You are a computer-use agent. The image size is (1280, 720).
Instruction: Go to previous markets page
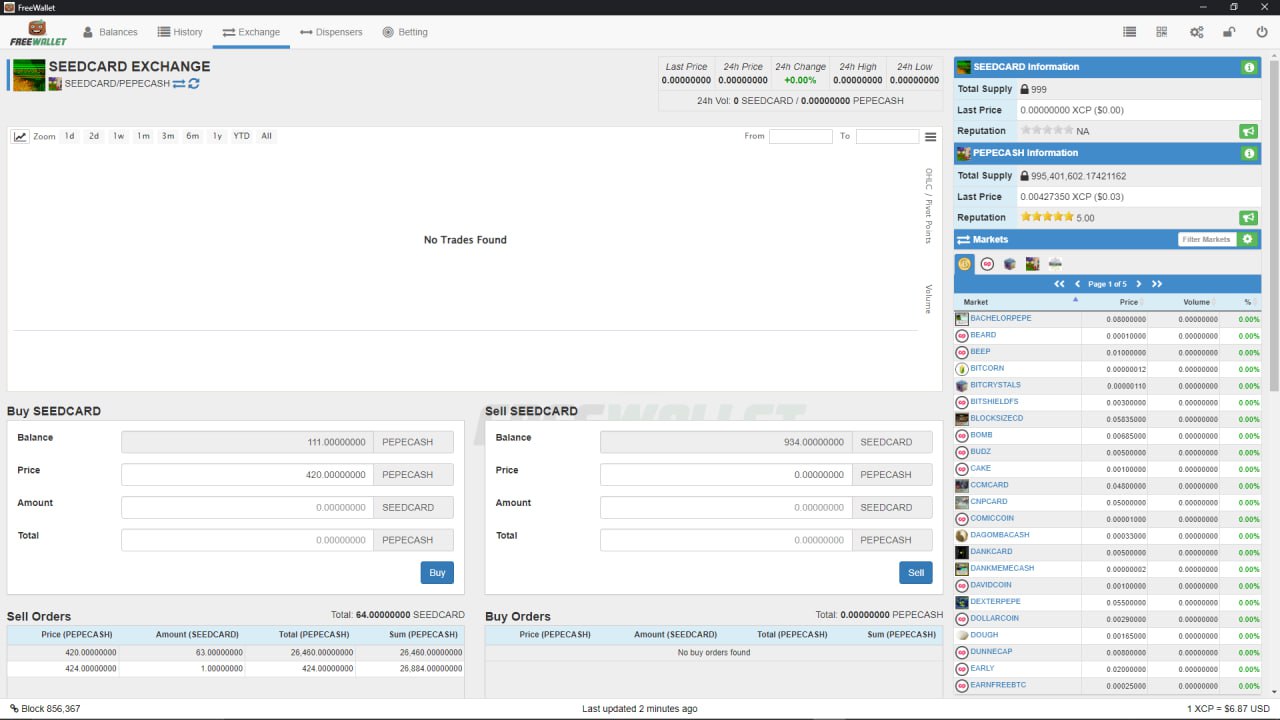1078,284
